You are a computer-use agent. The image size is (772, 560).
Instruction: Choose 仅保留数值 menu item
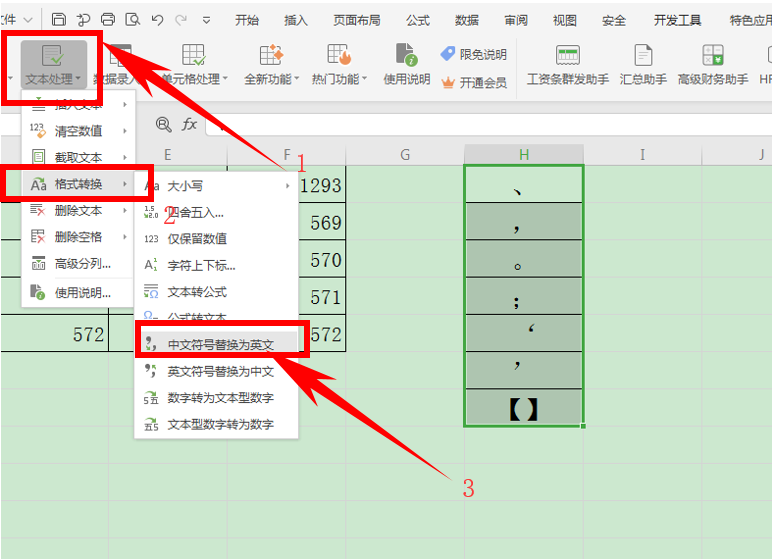pyautogui.click(x=217, y=239)
